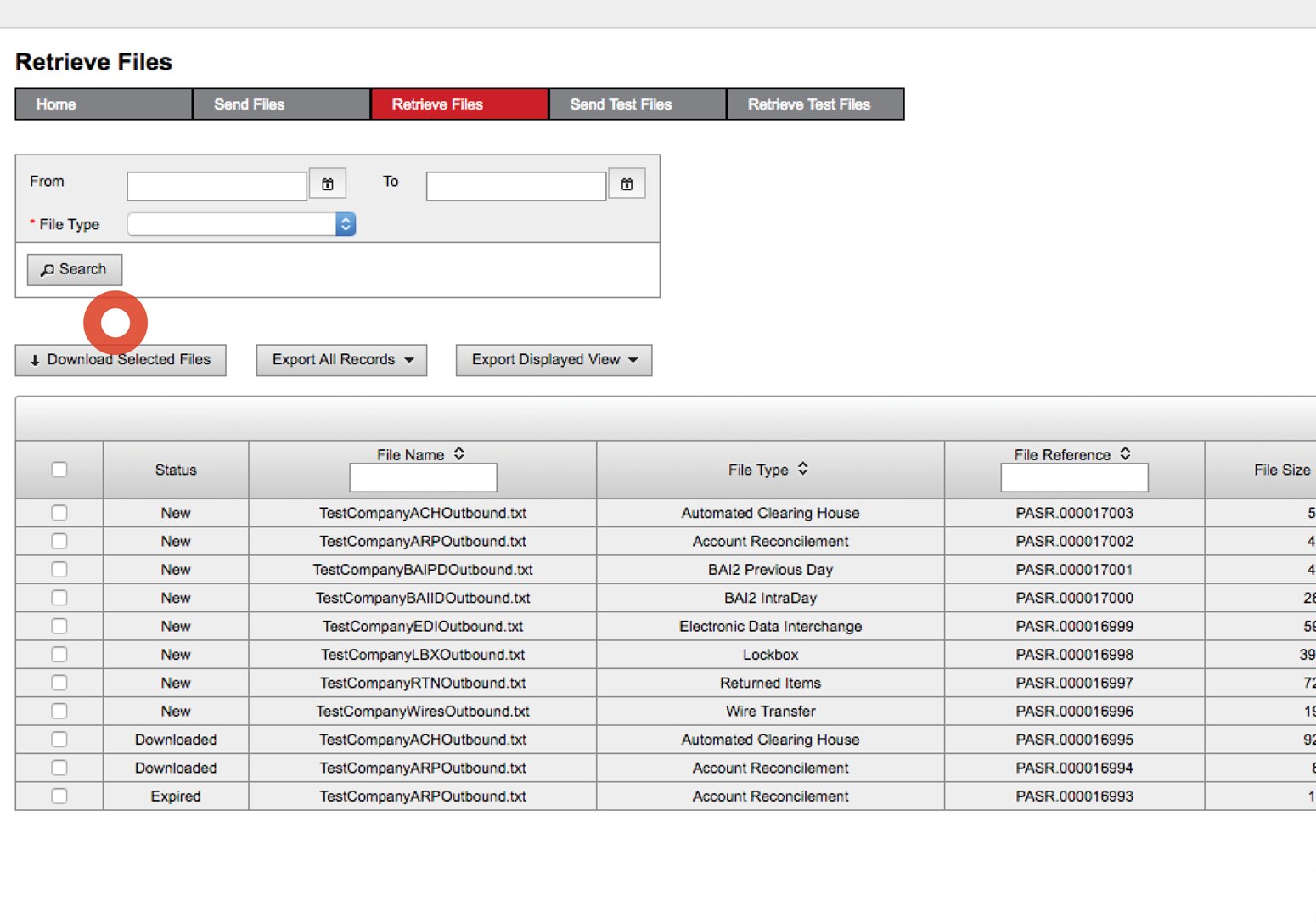
Task: Click the dropdown arrow on Export Displayed View
Action: (632, 360)
